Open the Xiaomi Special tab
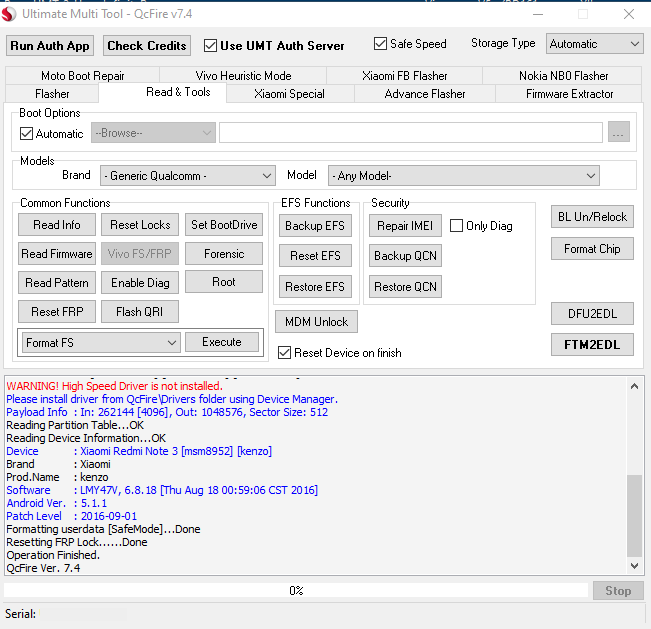Screen dimensions: 651x629 pyautogui.click(x=289, y=93)
